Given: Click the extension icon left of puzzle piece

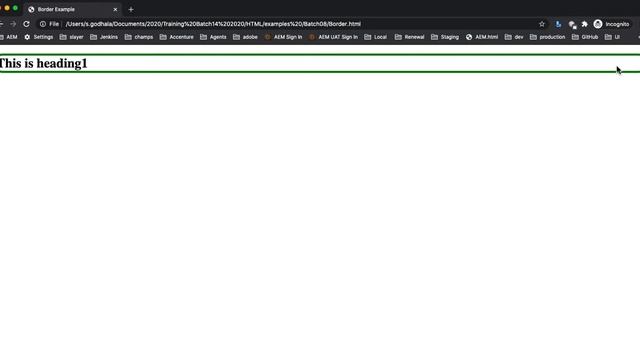Looking at the screenshot, I should 572,24.
